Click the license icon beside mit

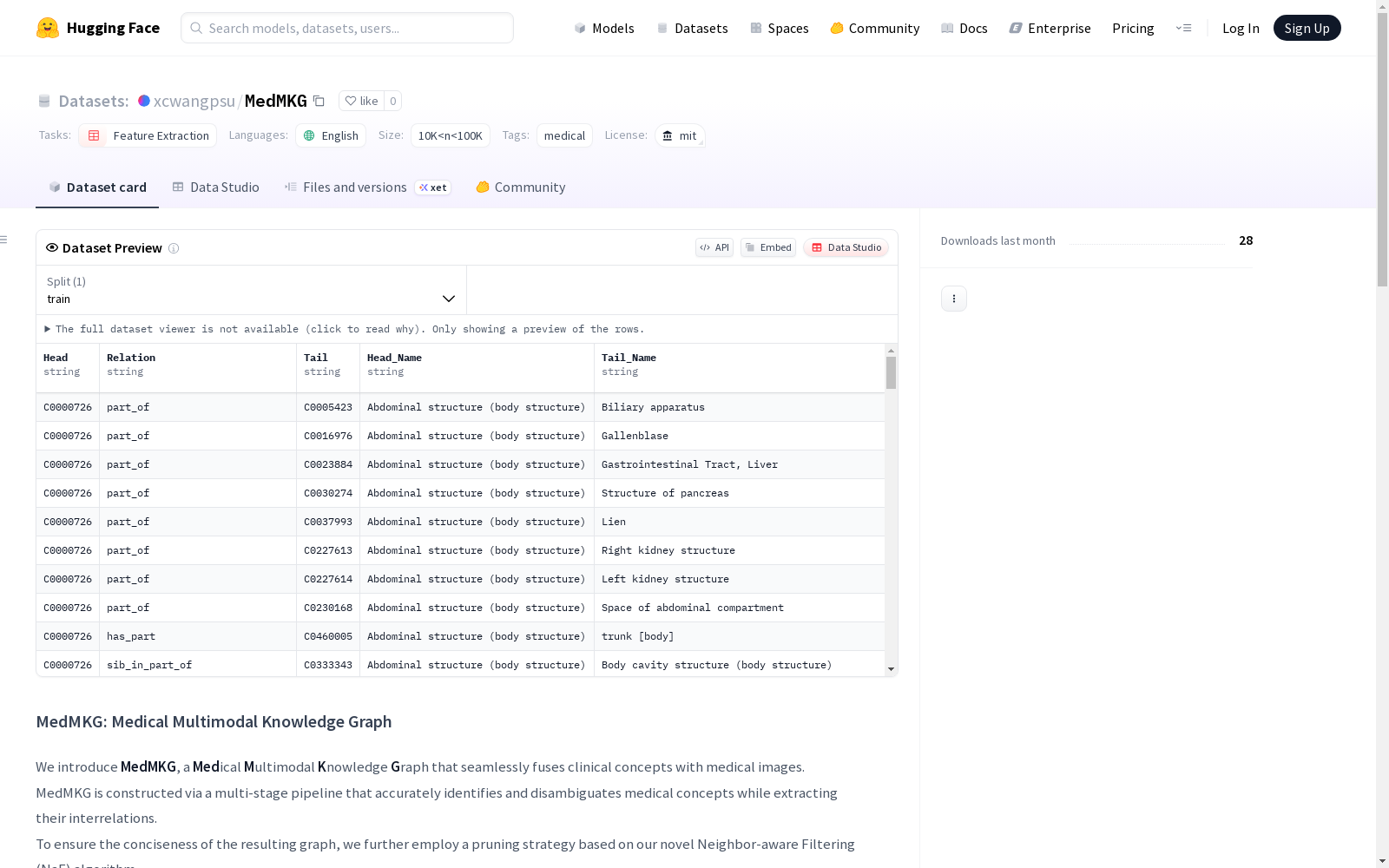pos(668,135)
